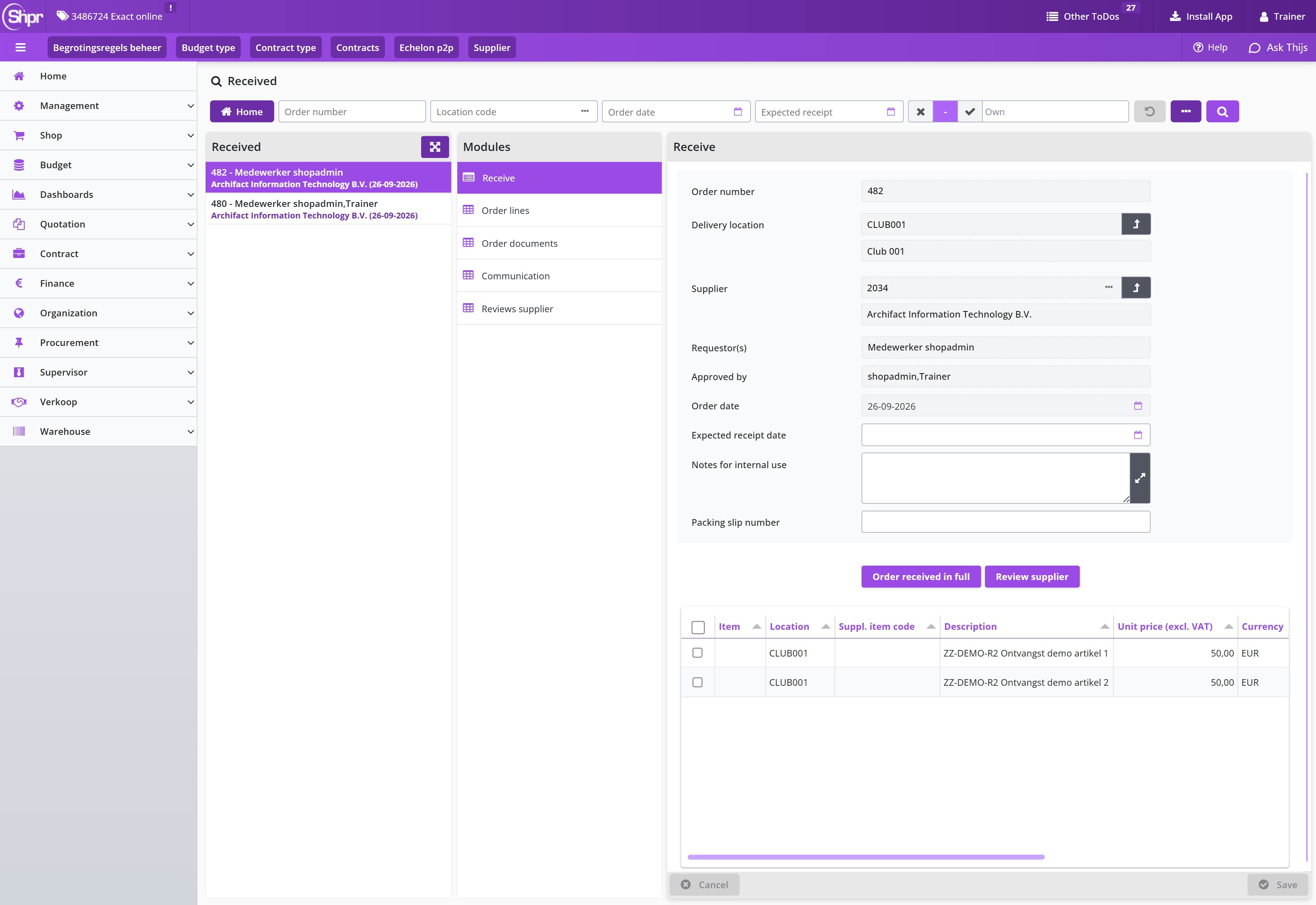
Task: Click the Location code lookup ellipsis
Action: tap(584, 112)
